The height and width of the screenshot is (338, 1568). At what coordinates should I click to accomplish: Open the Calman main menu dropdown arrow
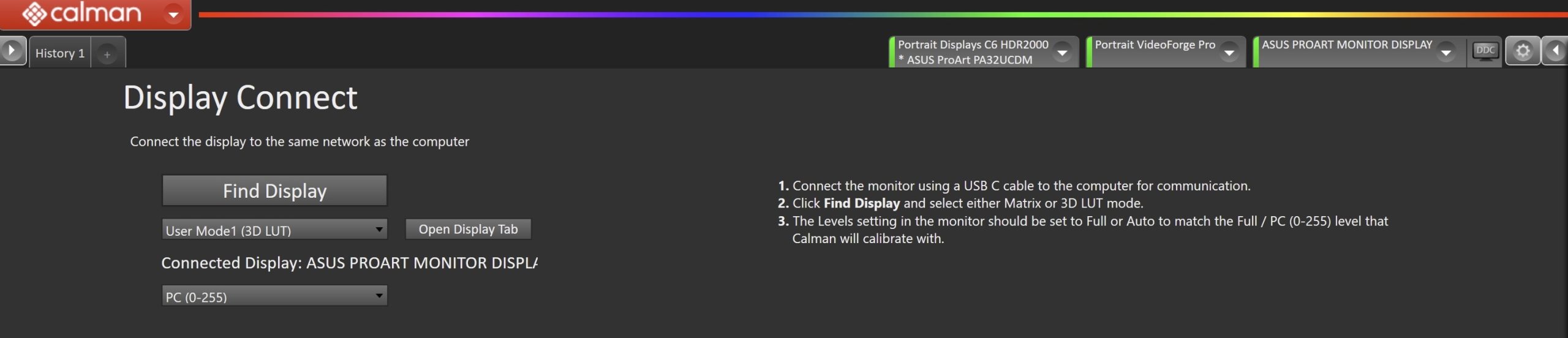pyautogui.click(x=174, y=14)
